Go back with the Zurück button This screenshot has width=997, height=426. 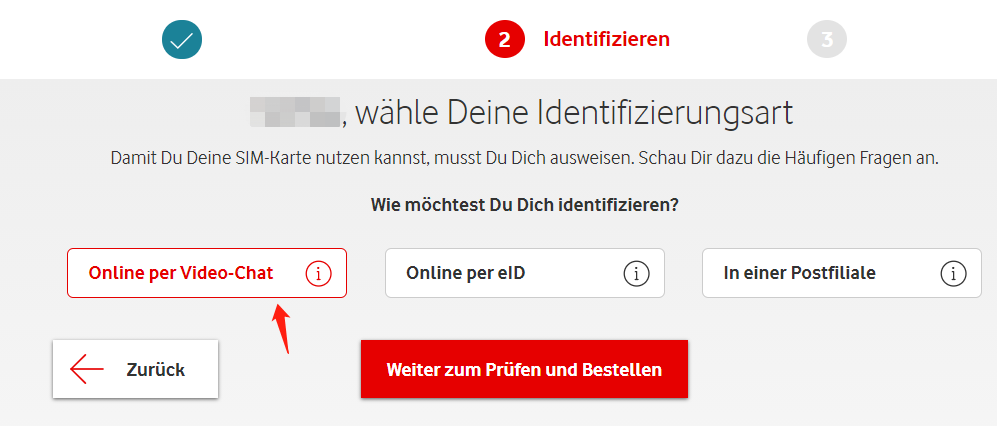point(135,369)
